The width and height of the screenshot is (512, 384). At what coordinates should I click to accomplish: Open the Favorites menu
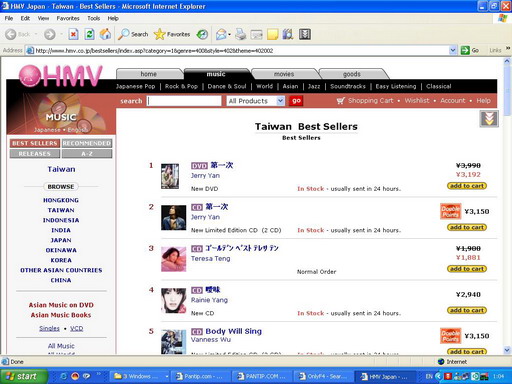pyautogui.click(x=68, y=18)
